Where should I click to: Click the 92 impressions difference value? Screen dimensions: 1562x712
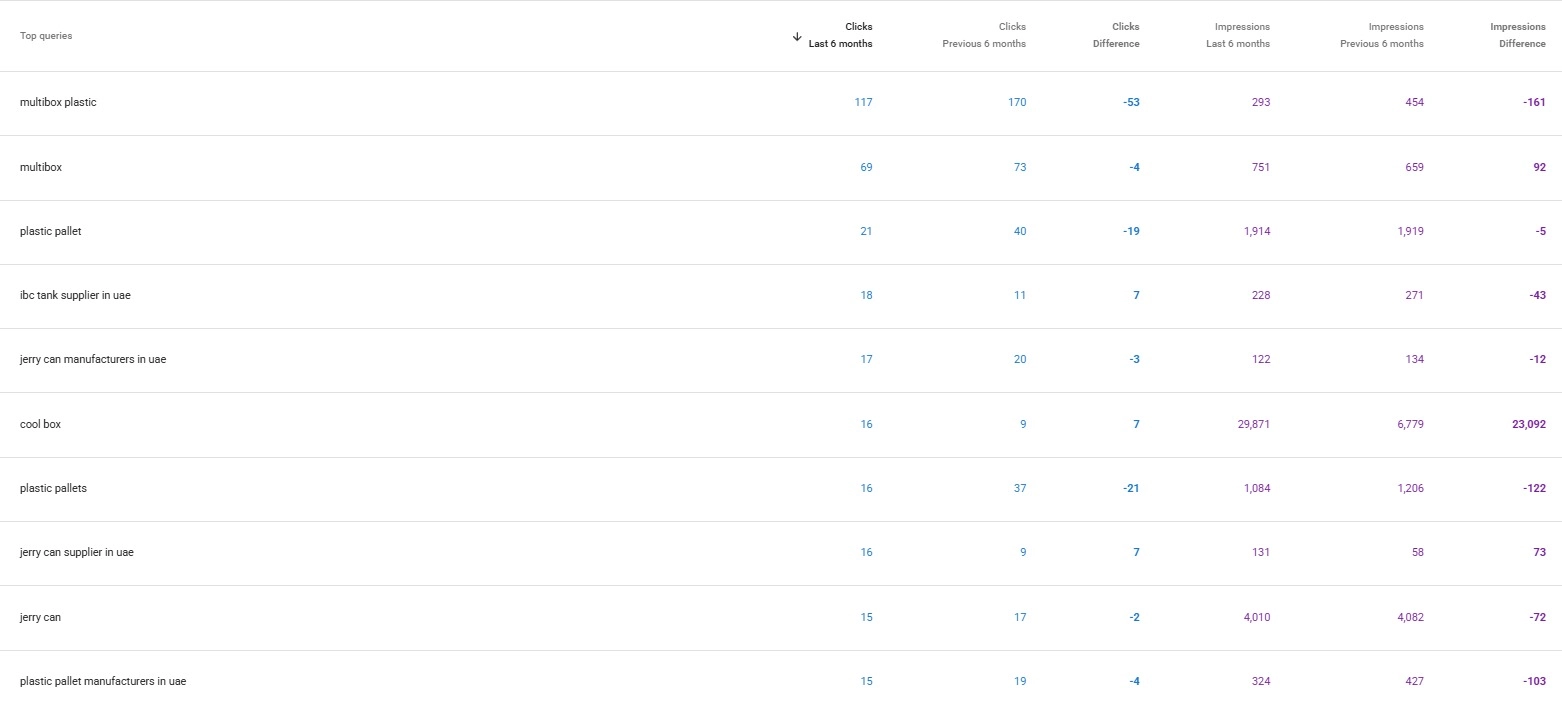pyautogui.click(x=1539, y=167)
